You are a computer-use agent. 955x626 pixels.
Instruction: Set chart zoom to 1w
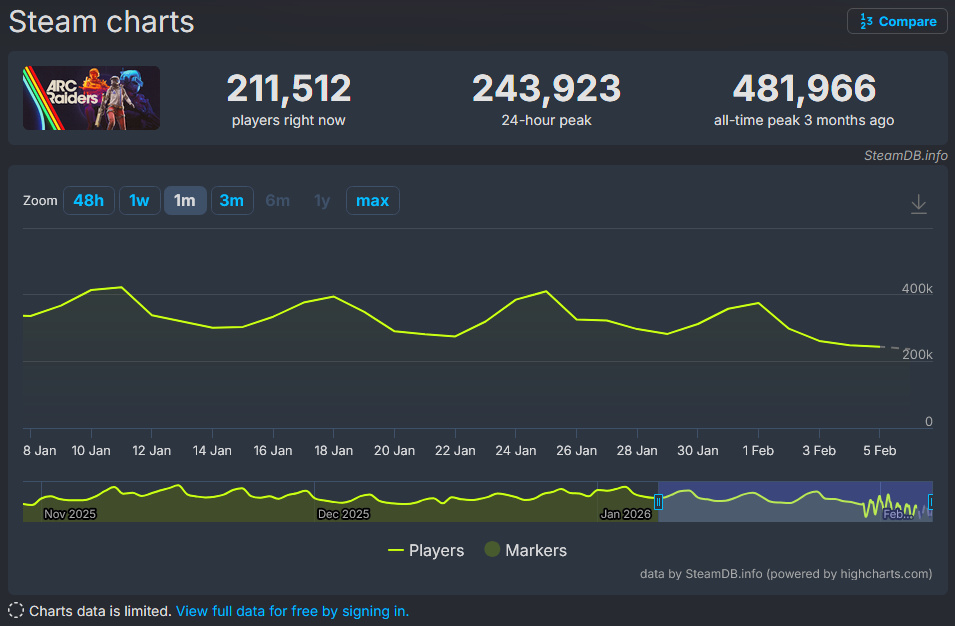(x=139, y=200)
